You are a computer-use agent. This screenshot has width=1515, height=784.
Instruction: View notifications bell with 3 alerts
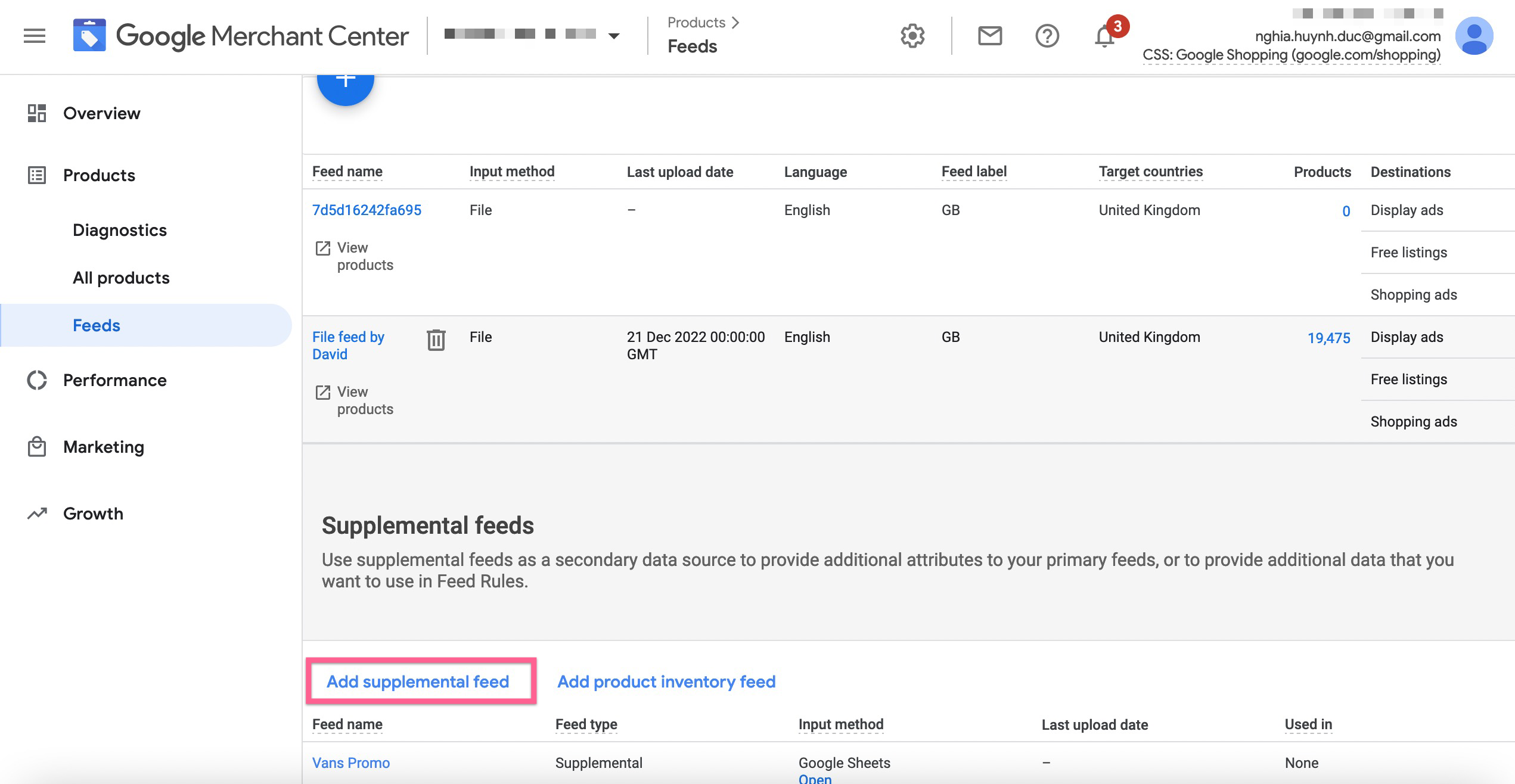coord(1106,35)
